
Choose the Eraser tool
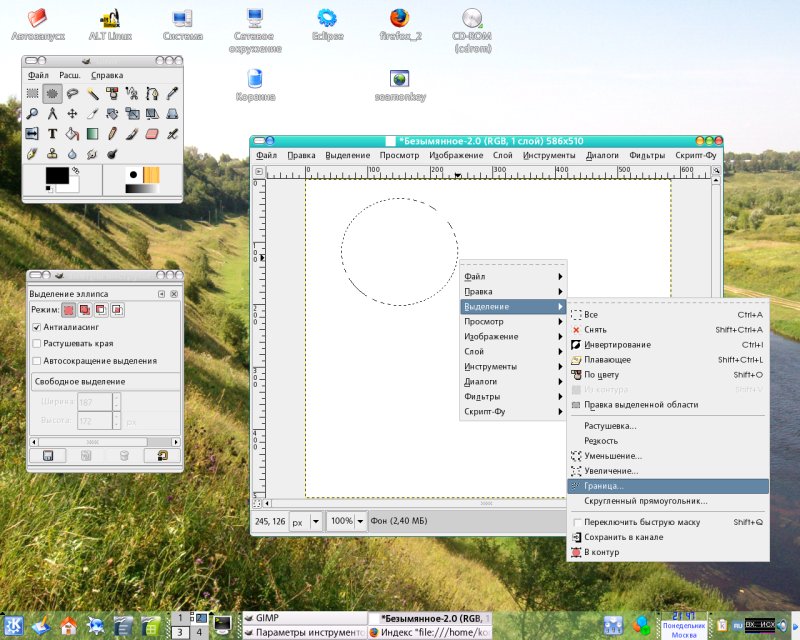[152, 133]
